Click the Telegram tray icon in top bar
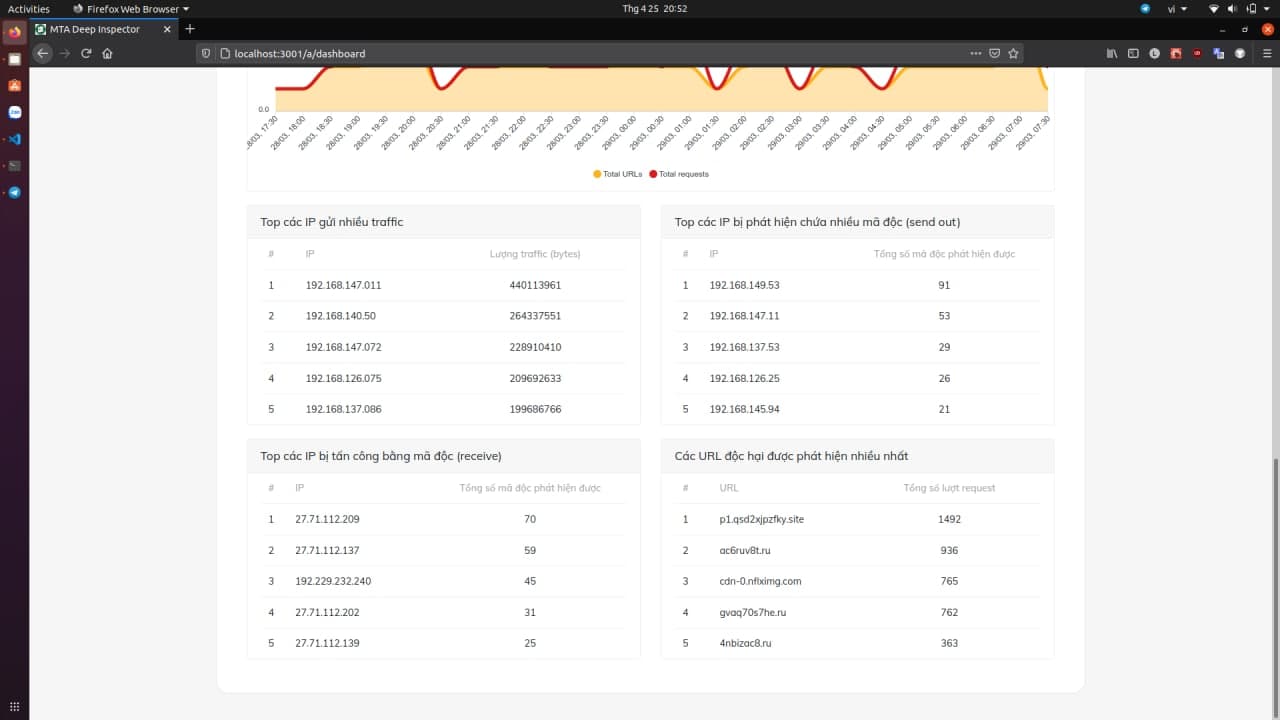The width and height of the screenshot is (1280, 720). point(1145,8)
